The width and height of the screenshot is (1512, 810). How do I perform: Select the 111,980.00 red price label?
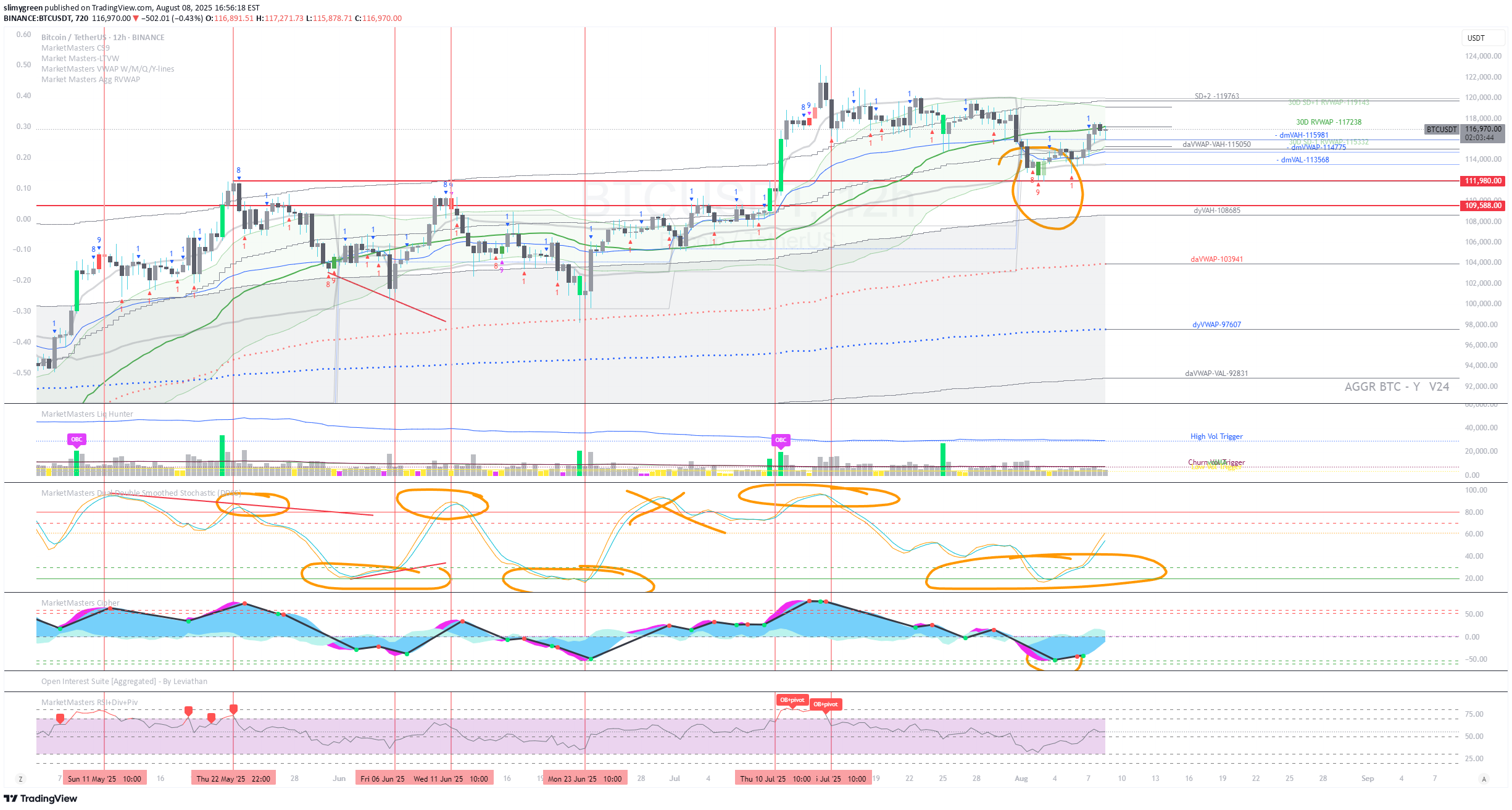click(x=1482, y=181)
